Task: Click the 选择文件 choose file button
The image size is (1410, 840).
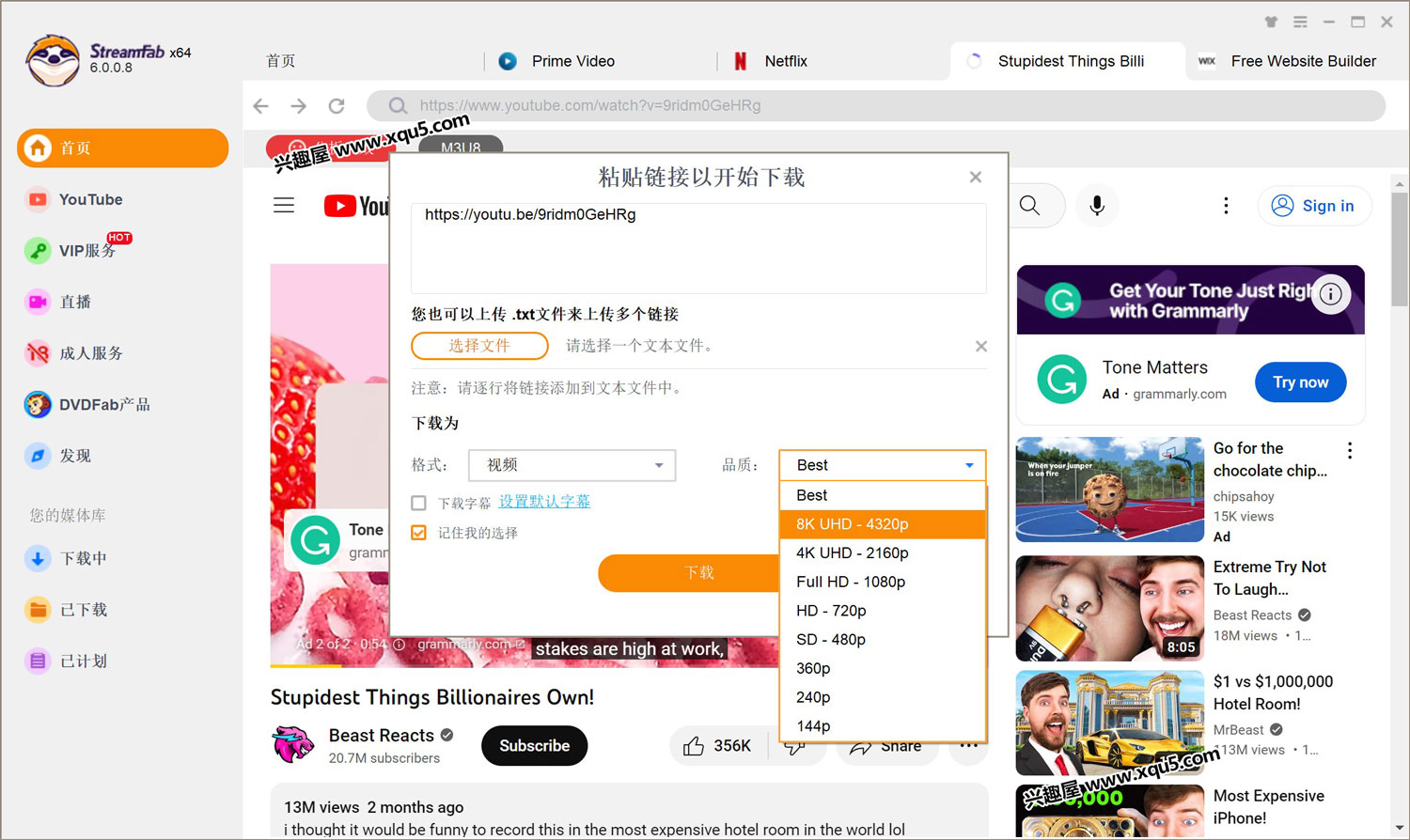Action: (x=479, y=346)
